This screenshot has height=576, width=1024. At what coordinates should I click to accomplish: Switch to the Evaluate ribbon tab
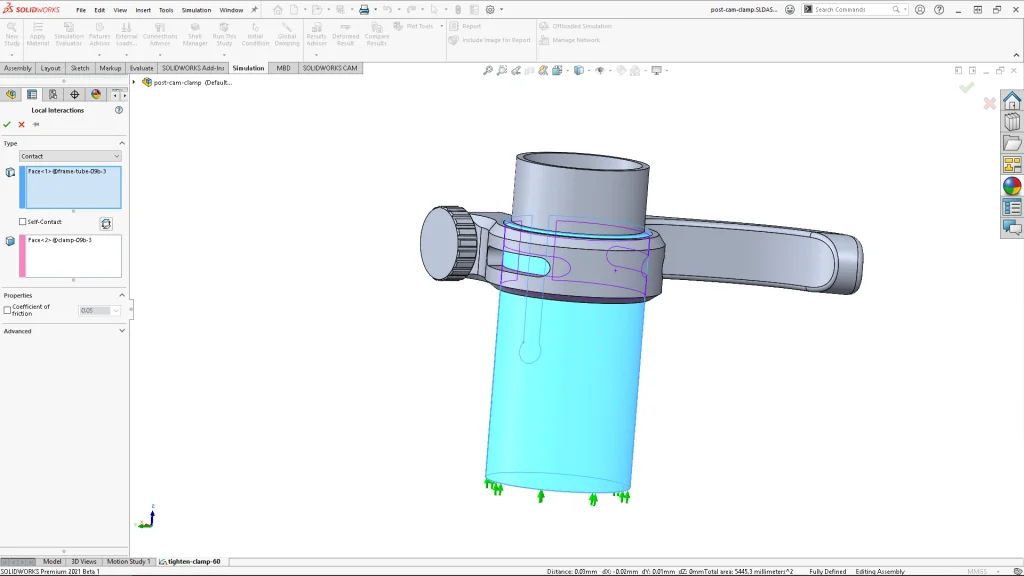click(x=141, y=68)
